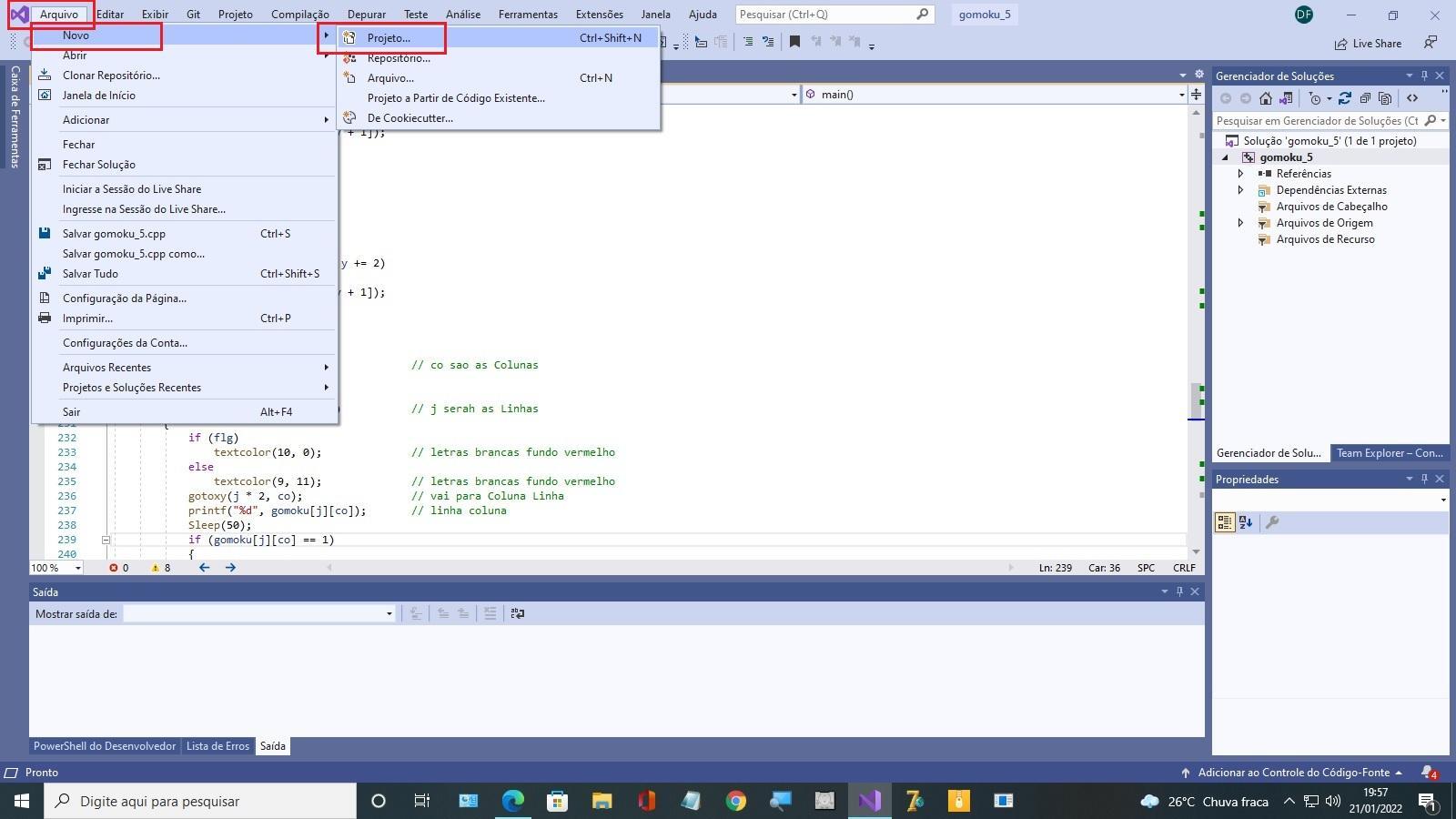Screen dimensions: 1456x819
Task: Switch to PowerShell do Desenvolvedor tab
Action: (x=105, y=746)
